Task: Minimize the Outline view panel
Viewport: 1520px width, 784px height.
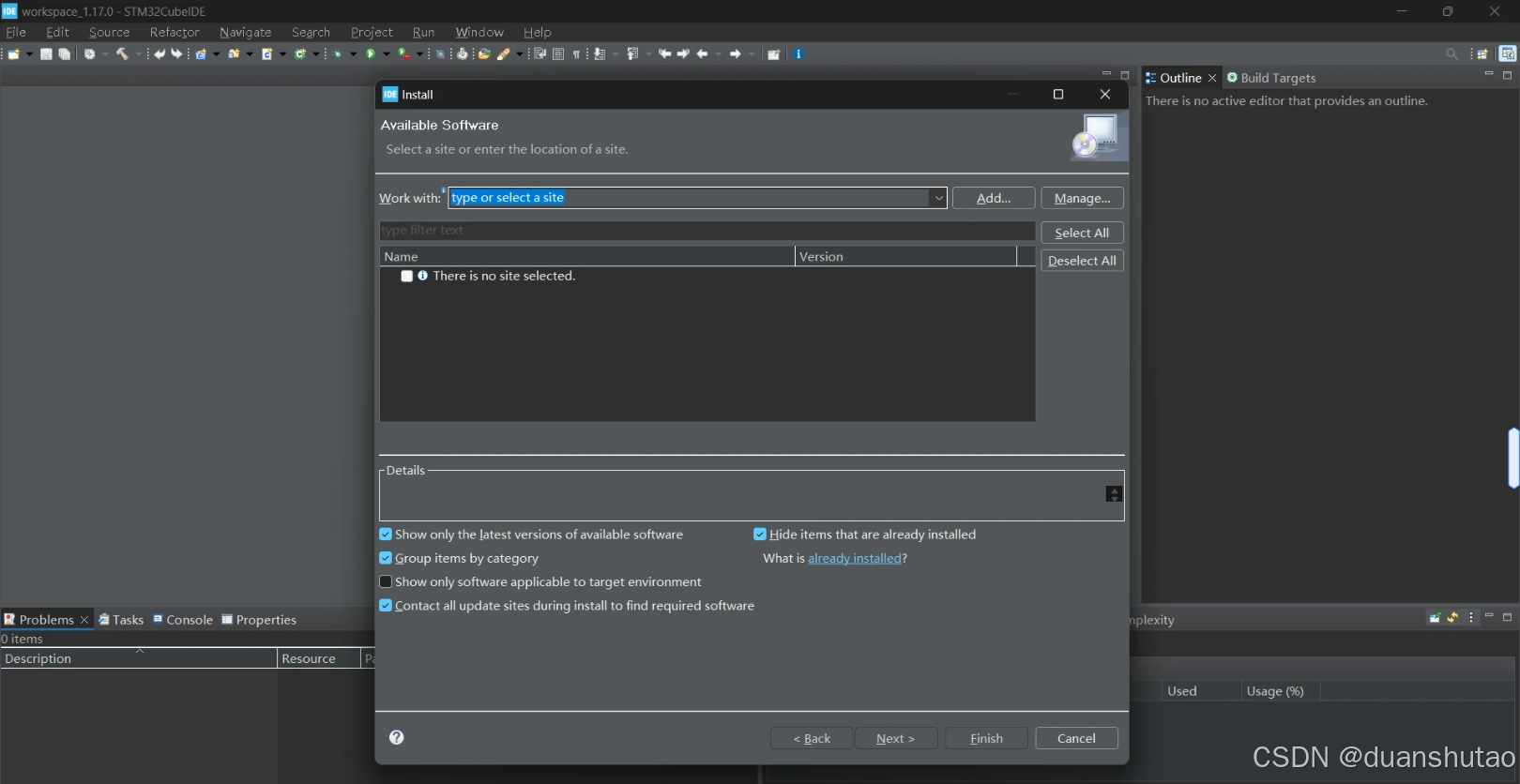Action: click(x=1488, y=74)
